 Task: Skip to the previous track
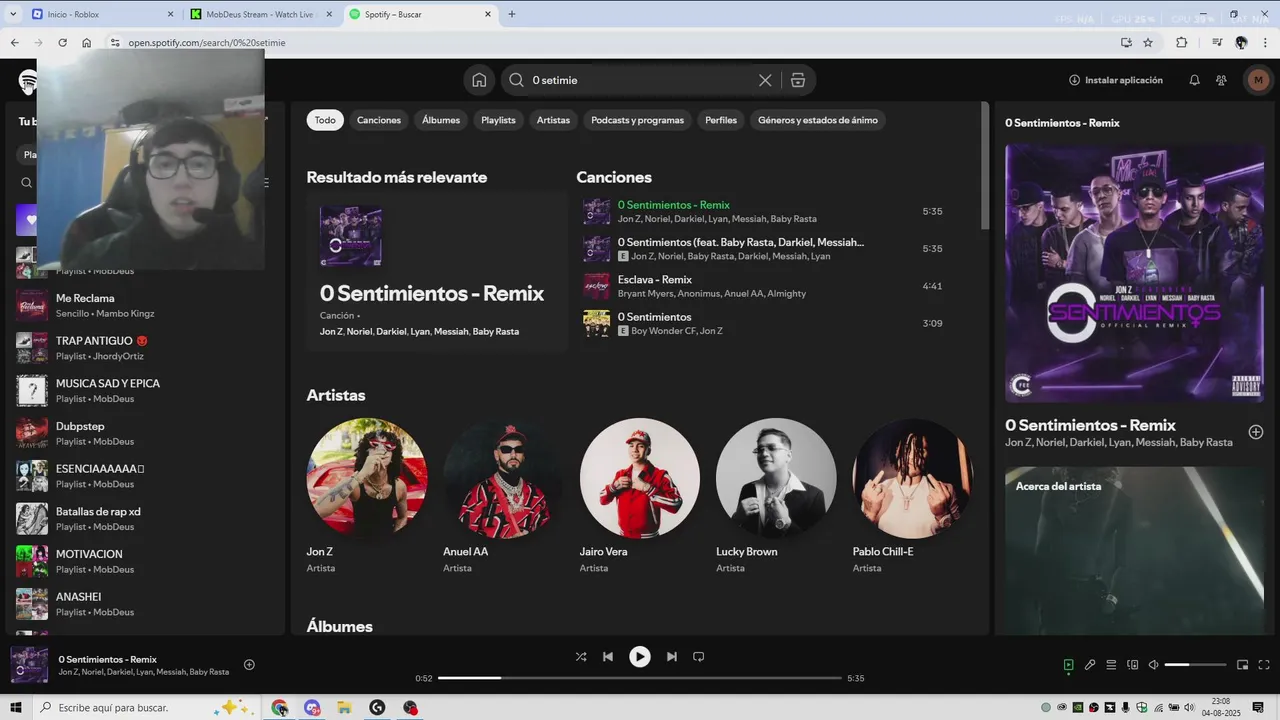point(608,657)
